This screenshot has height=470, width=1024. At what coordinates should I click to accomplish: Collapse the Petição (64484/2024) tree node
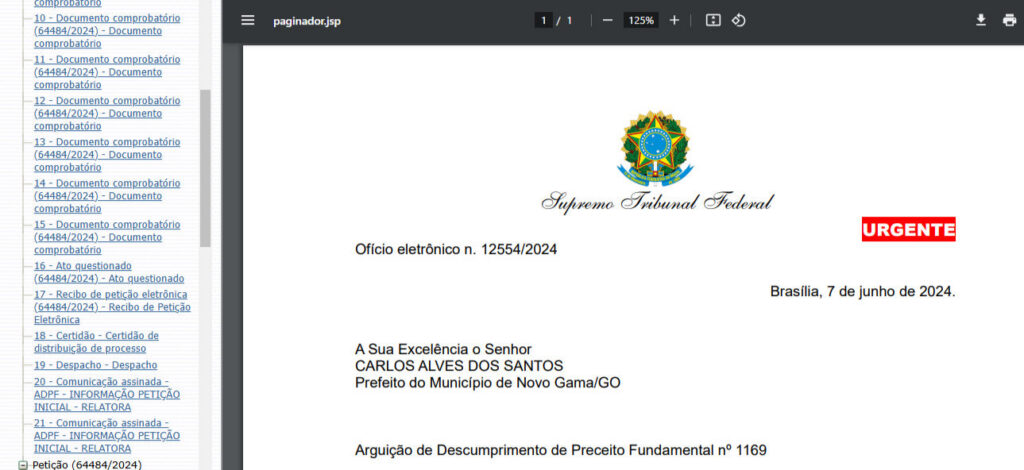click(23, 465)
